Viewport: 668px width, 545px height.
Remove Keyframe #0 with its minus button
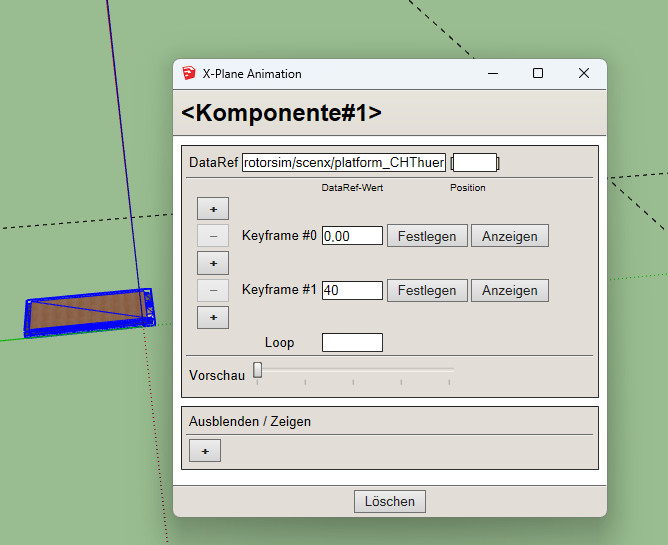tap(213, 236)
